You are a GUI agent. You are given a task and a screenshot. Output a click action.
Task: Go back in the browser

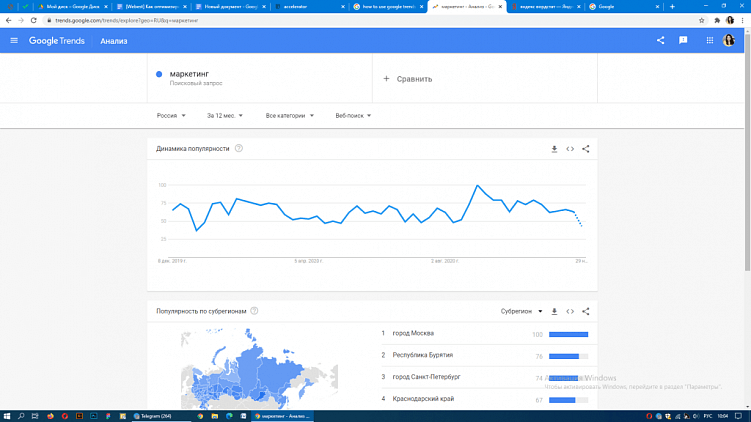[8, 21]
